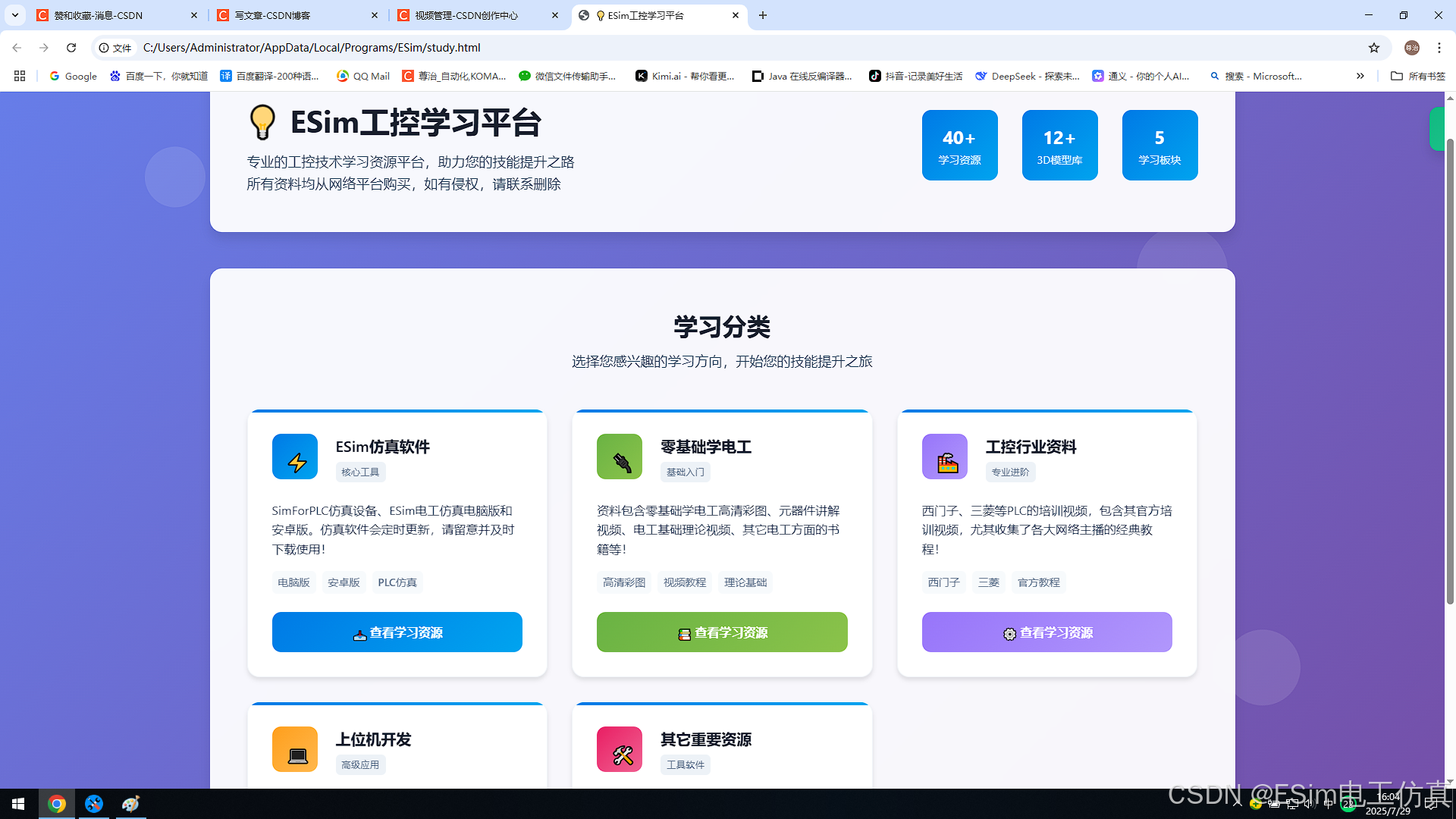Reload the page with the refresh icon

click(71, 48)
